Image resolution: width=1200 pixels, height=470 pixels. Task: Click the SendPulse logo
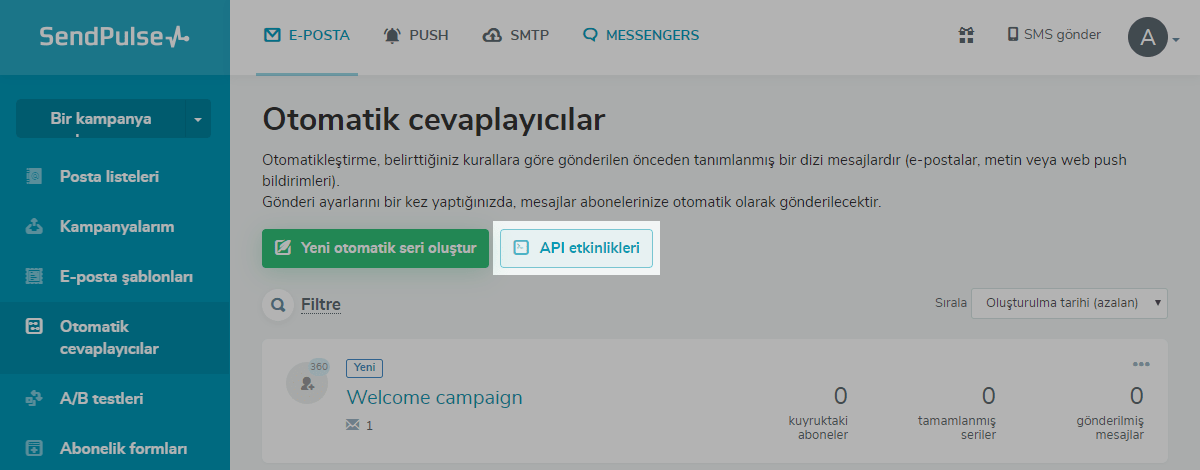tap(114, 37)
